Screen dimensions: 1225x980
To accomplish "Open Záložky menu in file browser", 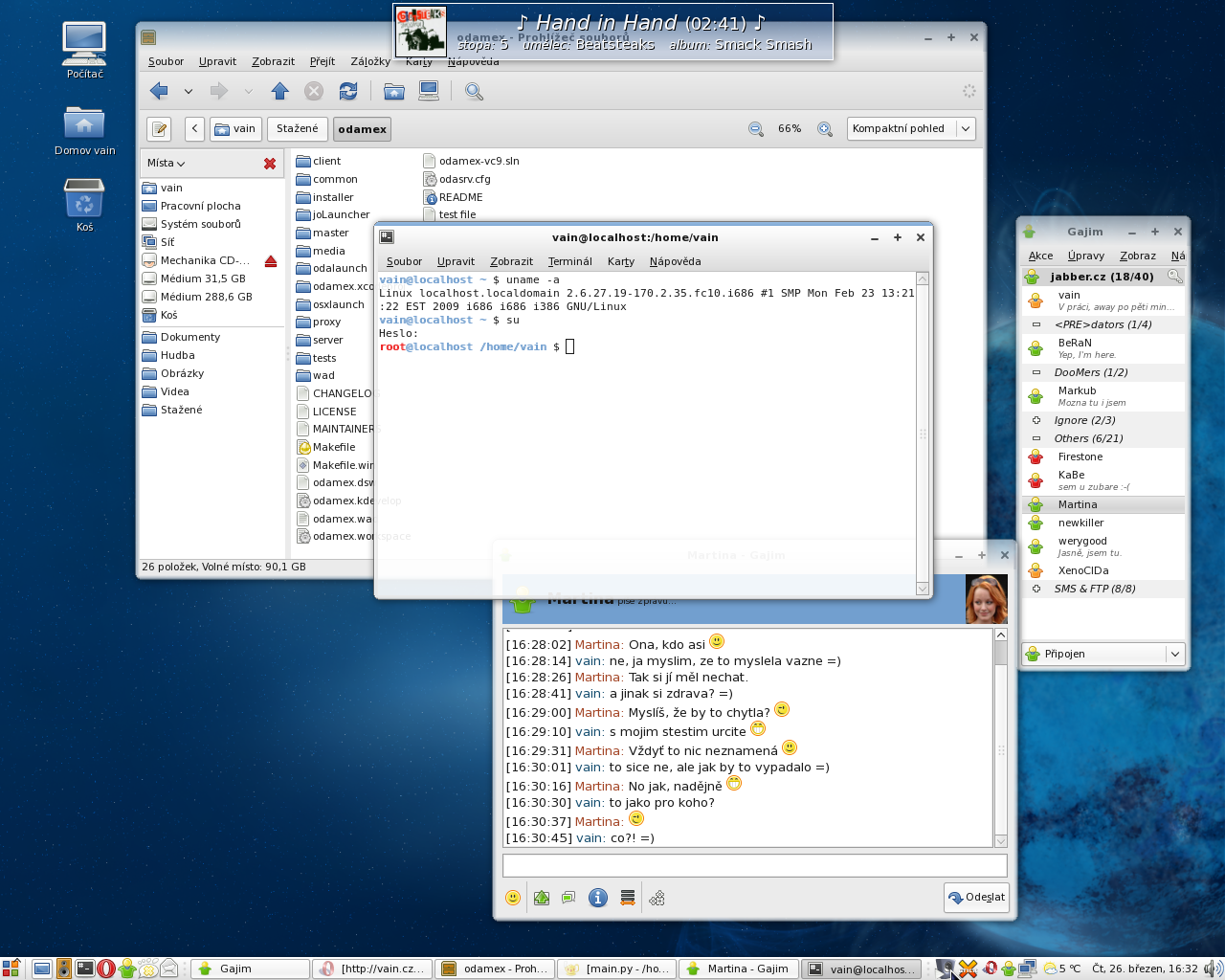I will pos(370,61).
